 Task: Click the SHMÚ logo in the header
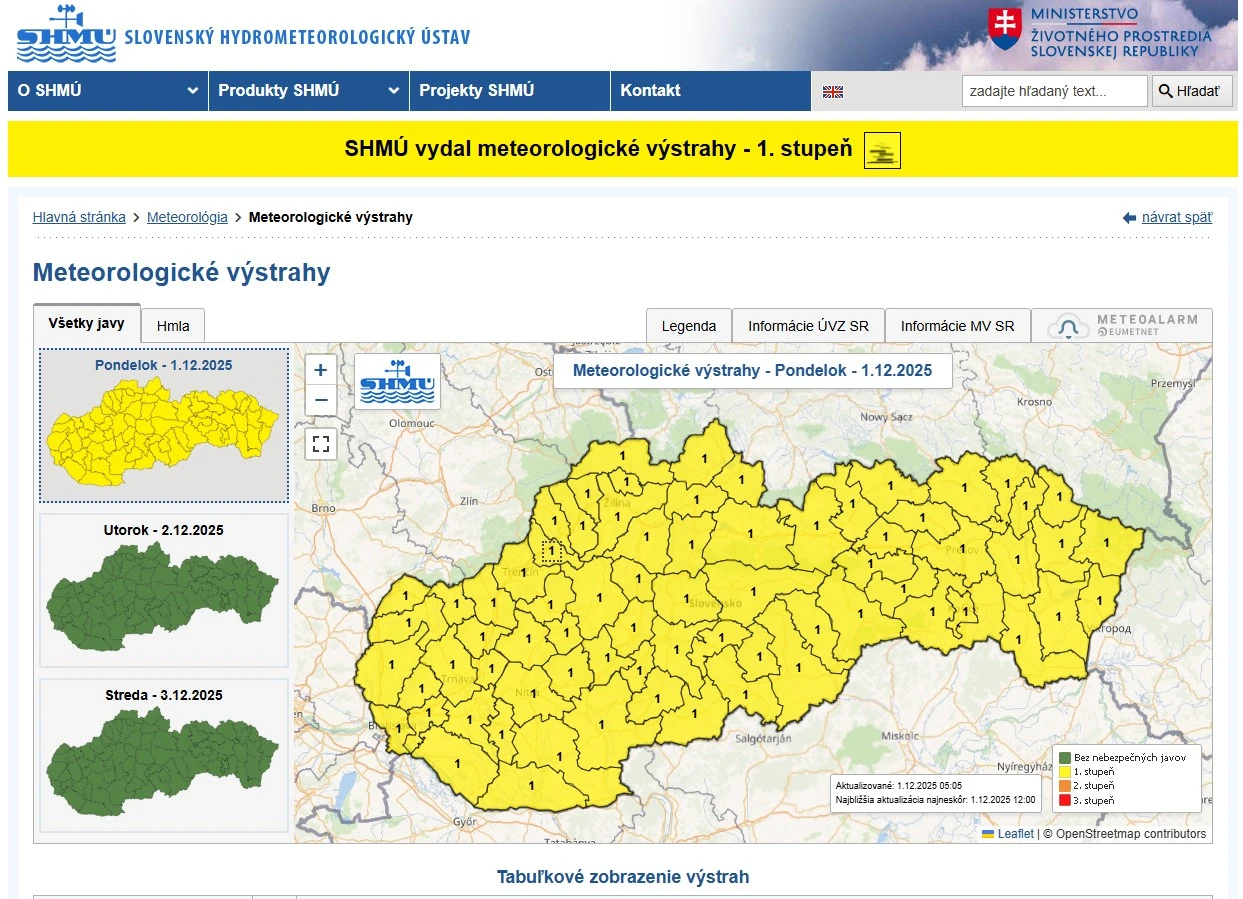66,35
